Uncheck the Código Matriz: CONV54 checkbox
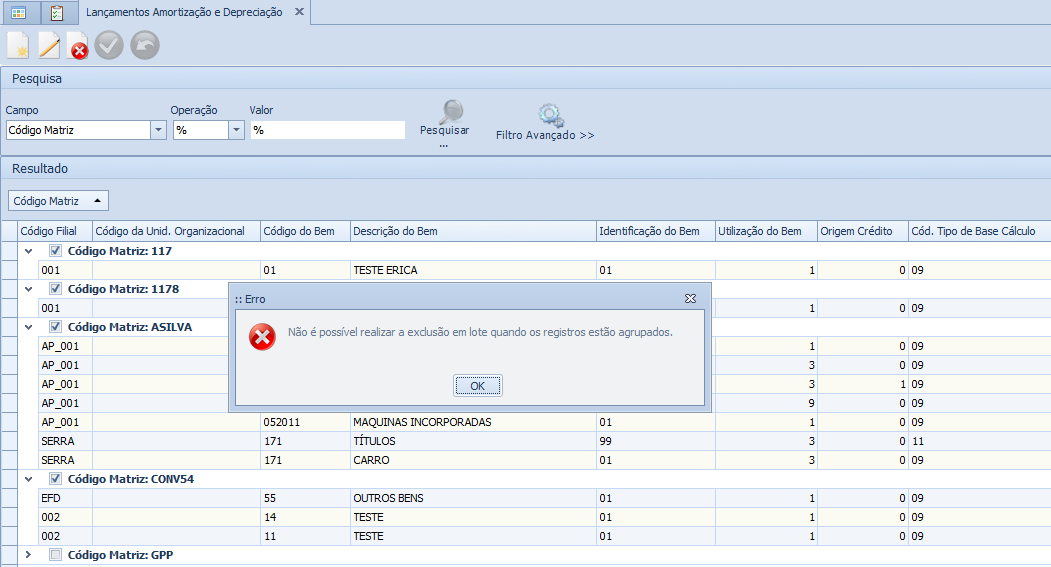 coord(56,479)
